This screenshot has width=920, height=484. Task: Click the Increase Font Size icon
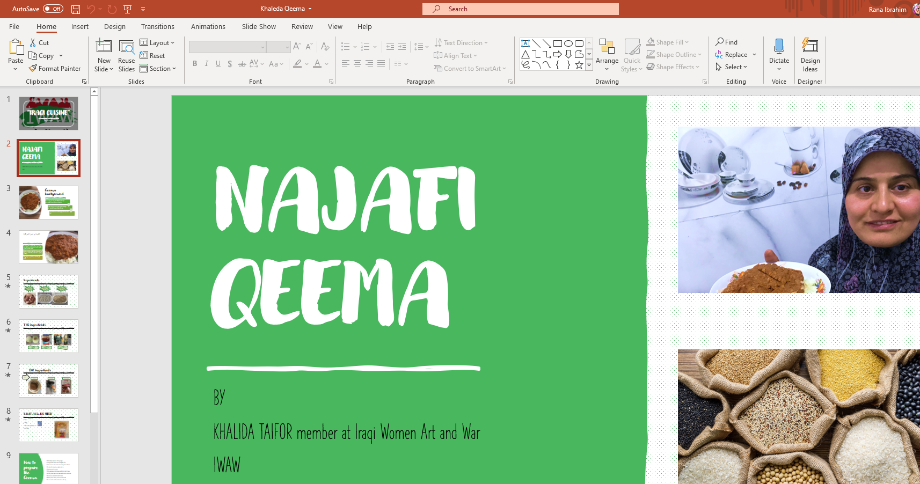(x=297, y=47)
